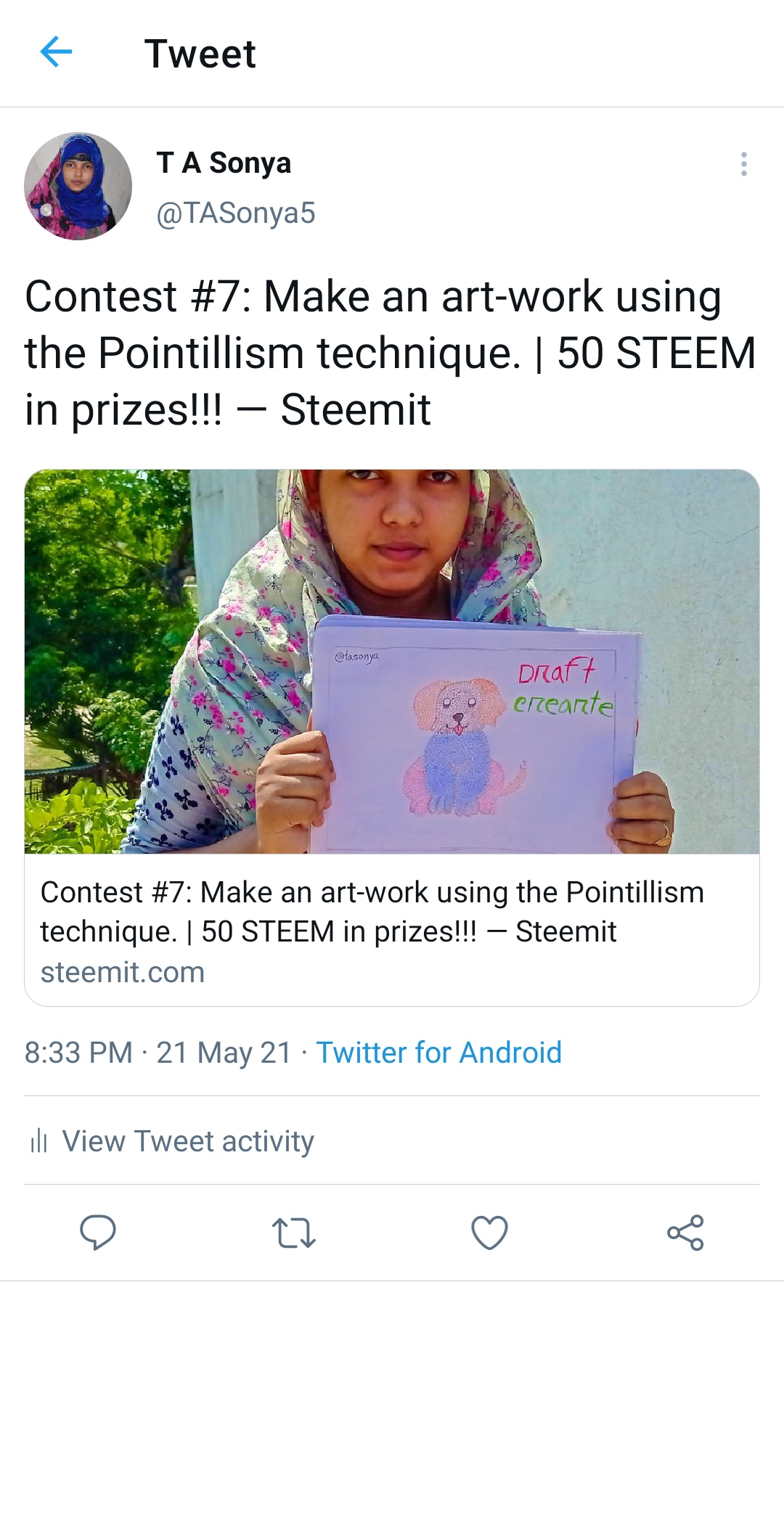Open the three-dot tweet options menu

point(743,164)
